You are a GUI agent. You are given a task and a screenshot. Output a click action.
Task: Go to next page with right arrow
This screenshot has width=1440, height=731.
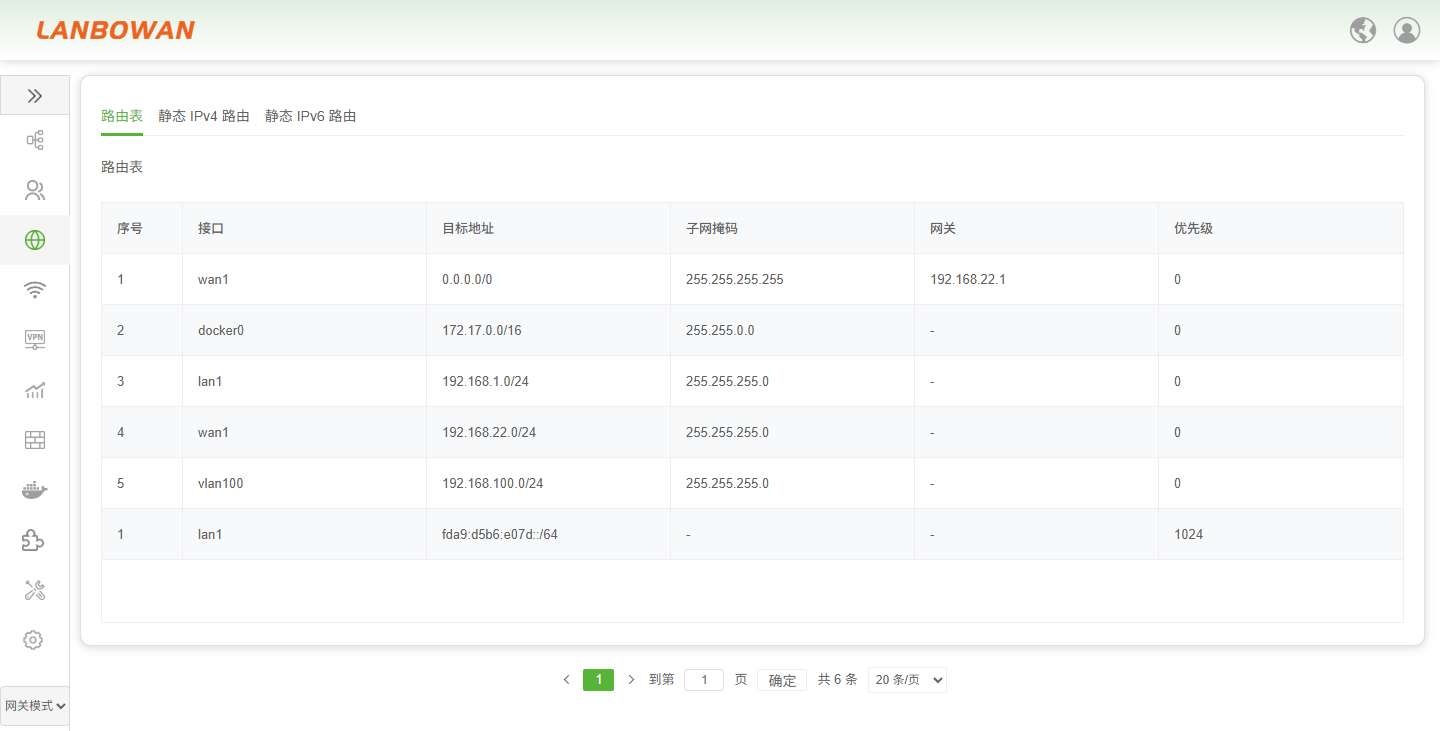click(x=631, y=680)
